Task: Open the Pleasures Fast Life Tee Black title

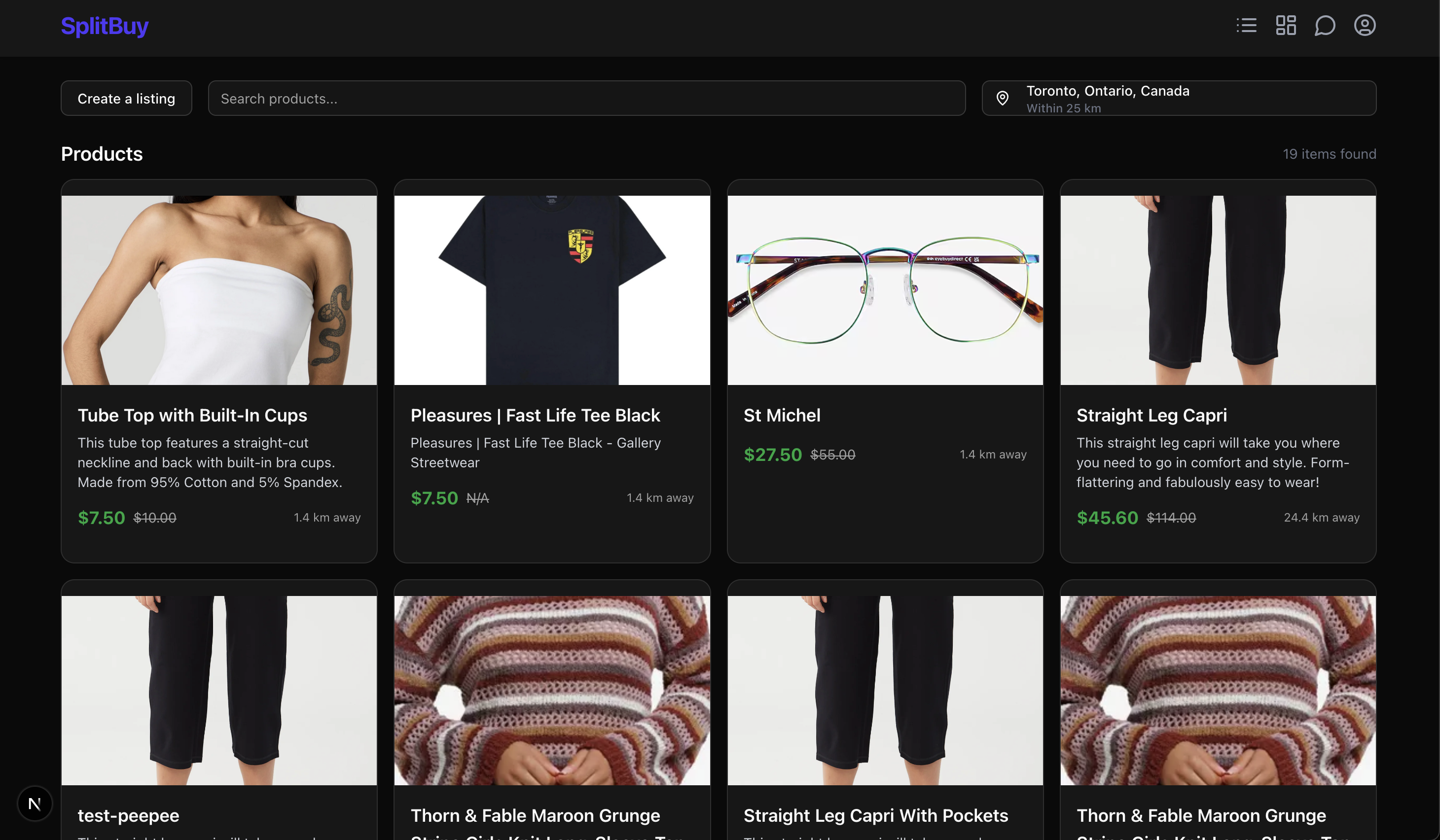Action: (535, 415)
